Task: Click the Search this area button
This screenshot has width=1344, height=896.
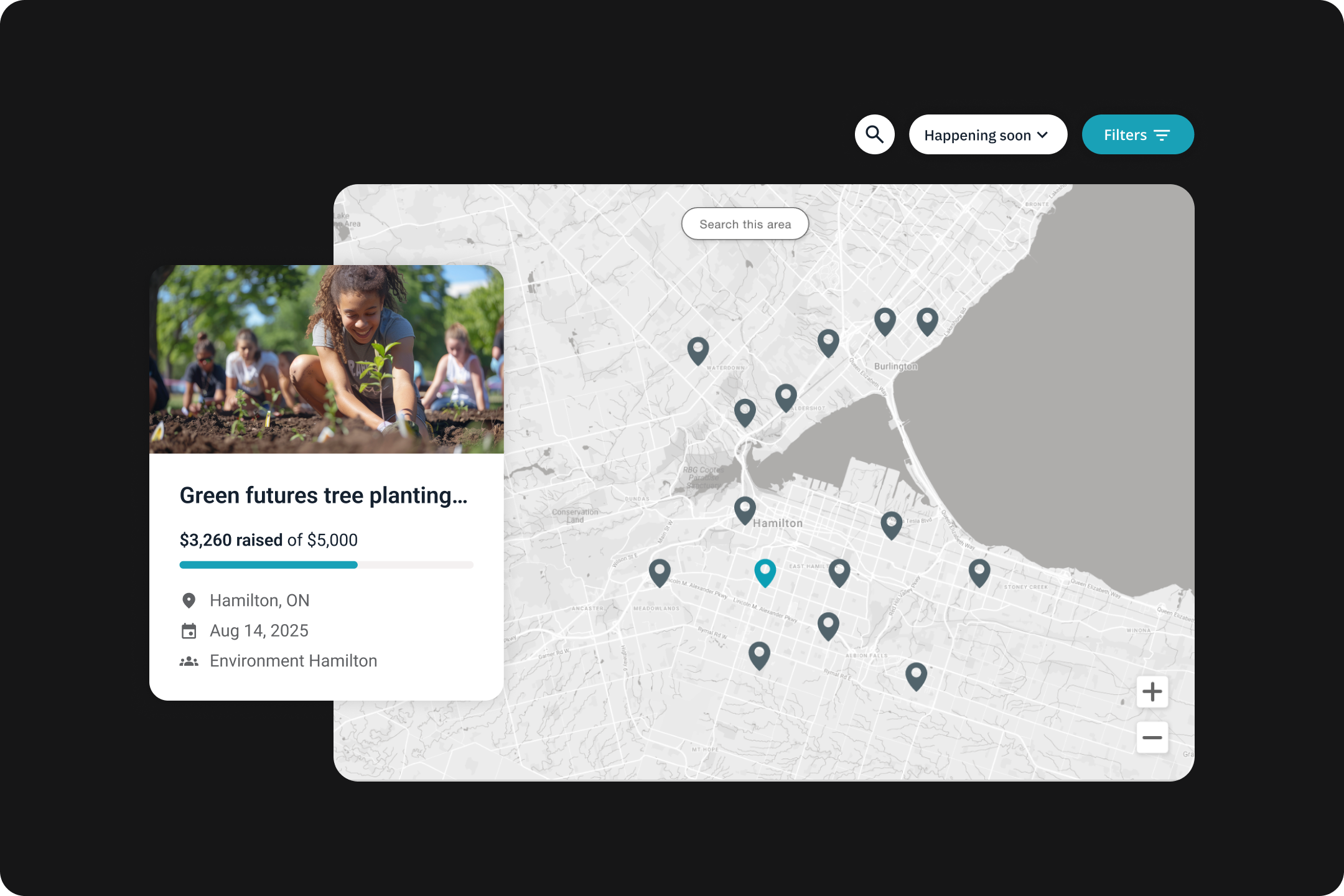Action: [x=745, y=223]
